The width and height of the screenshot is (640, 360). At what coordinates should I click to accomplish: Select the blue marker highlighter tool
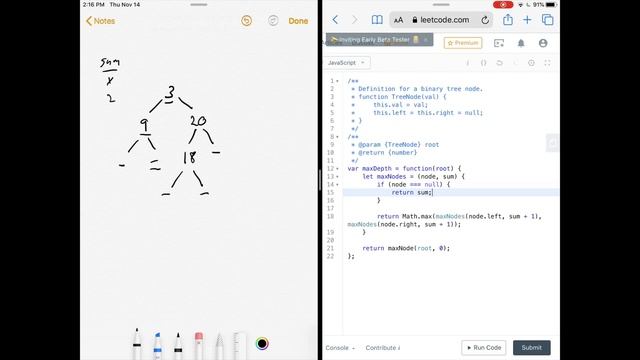(158, 345)
